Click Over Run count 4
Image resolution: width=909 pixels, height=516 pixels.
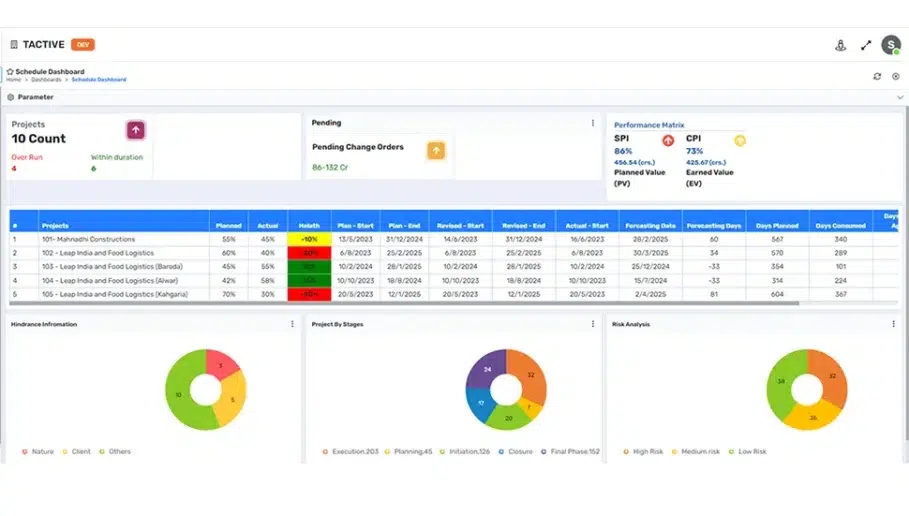coord(14,169)
